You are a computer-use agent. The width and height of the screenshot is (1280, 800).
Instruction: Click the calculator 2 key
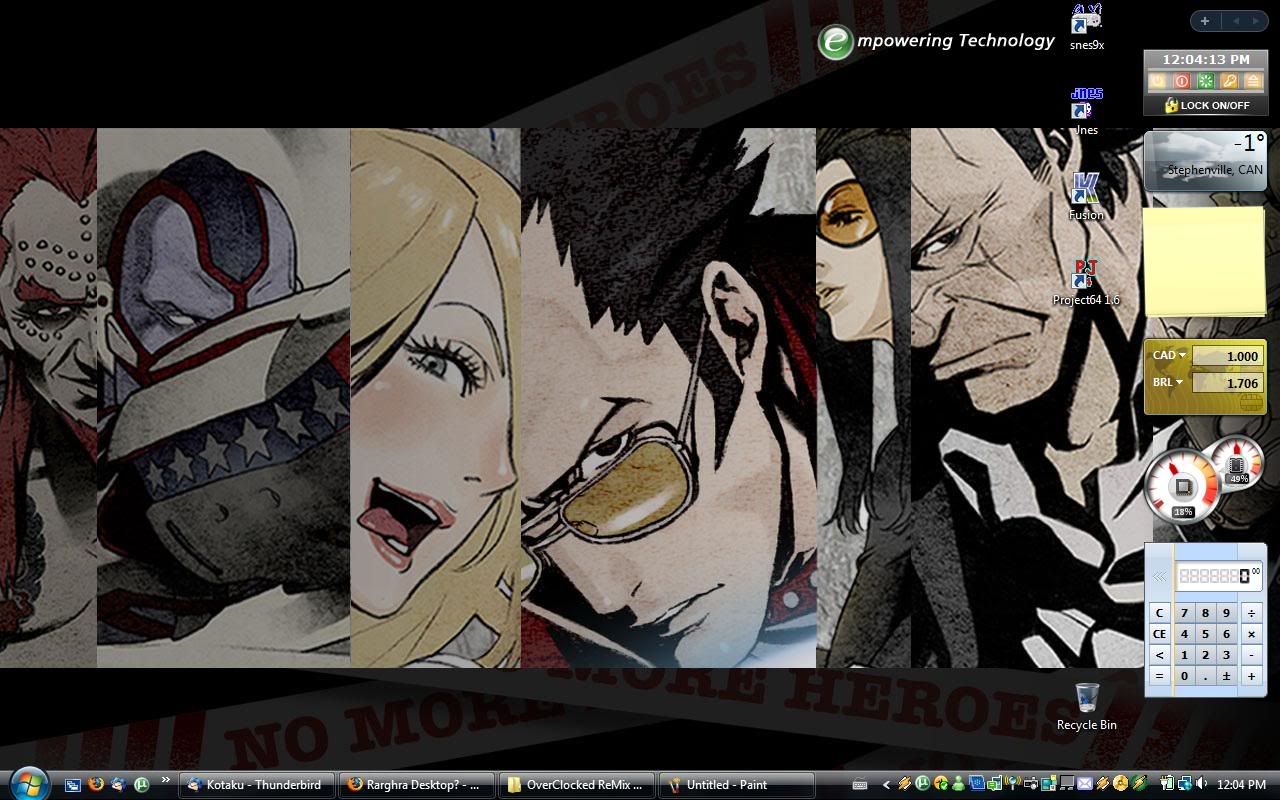click(1206, 655)
